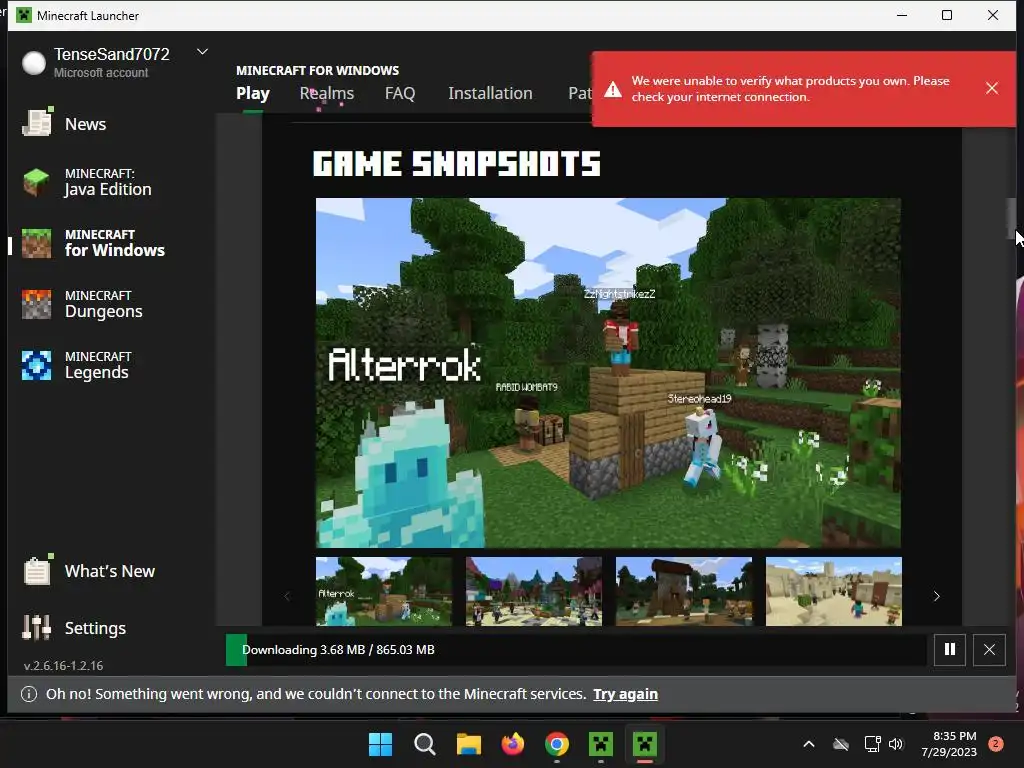Image resolution: width=1024 pixels, height=768 pixels.
Task: Click the GAME SNAPSHOTS heading
Action: point(456,163)
